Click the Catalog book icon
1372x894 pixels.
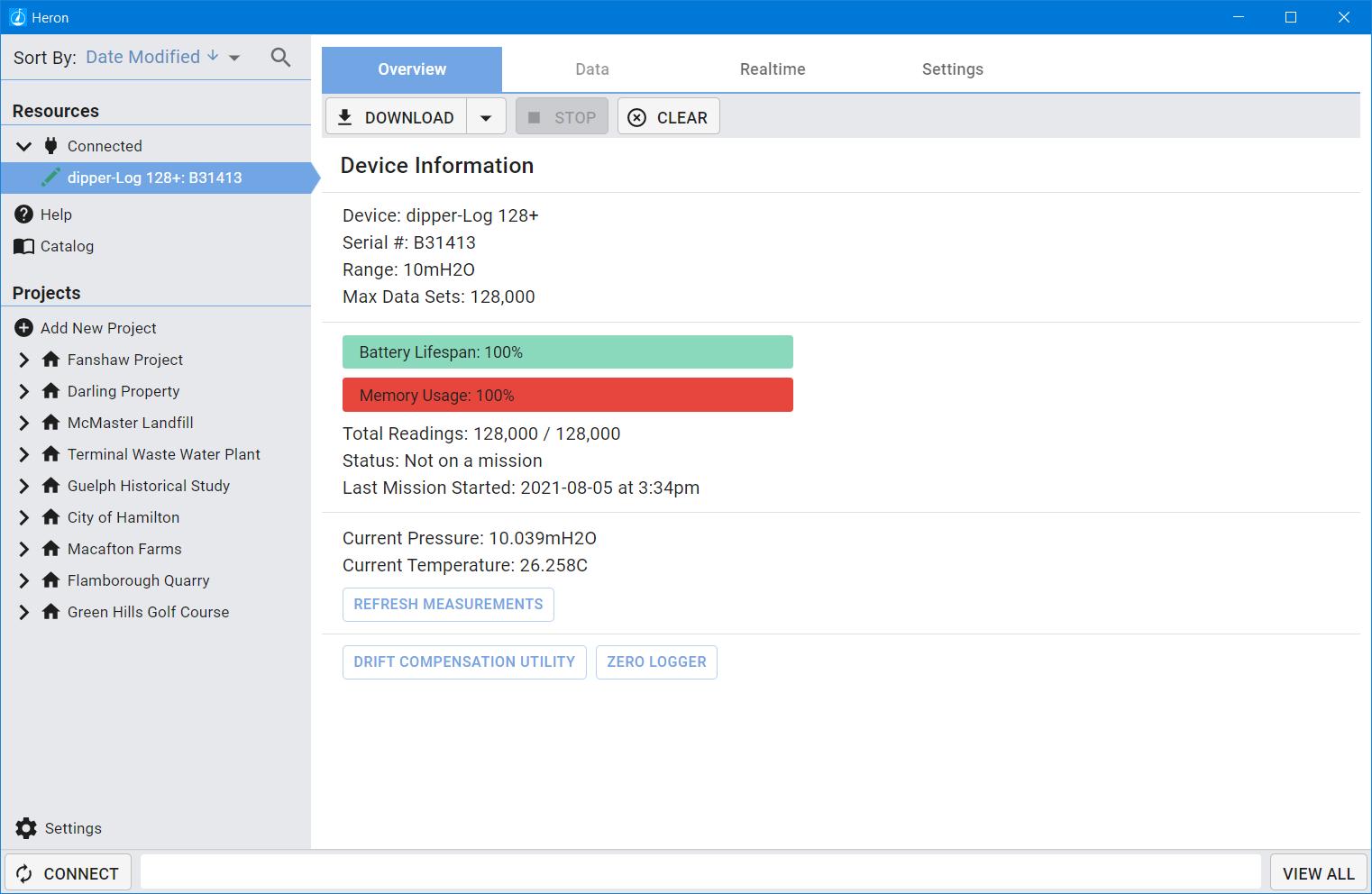24,246
